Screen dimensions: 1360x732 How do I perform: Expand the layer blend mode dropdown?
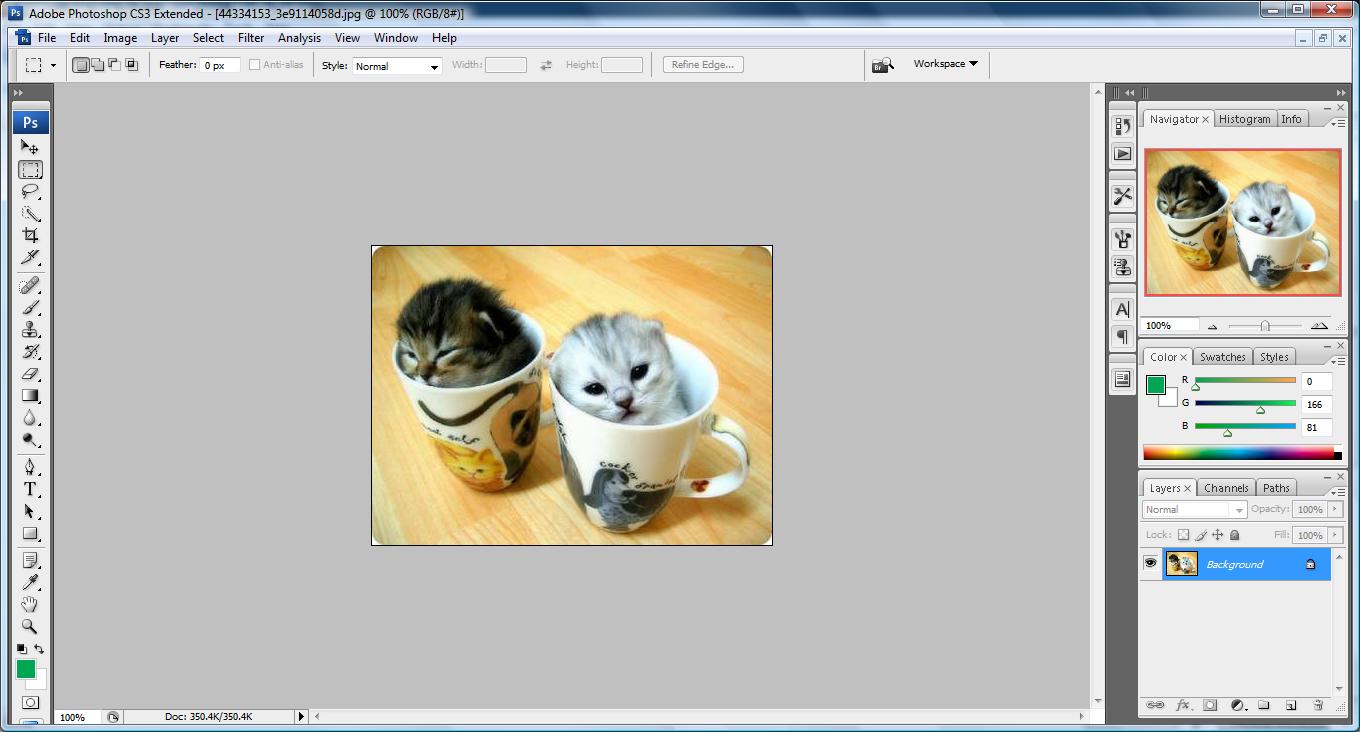click(x=1194, y=509)
